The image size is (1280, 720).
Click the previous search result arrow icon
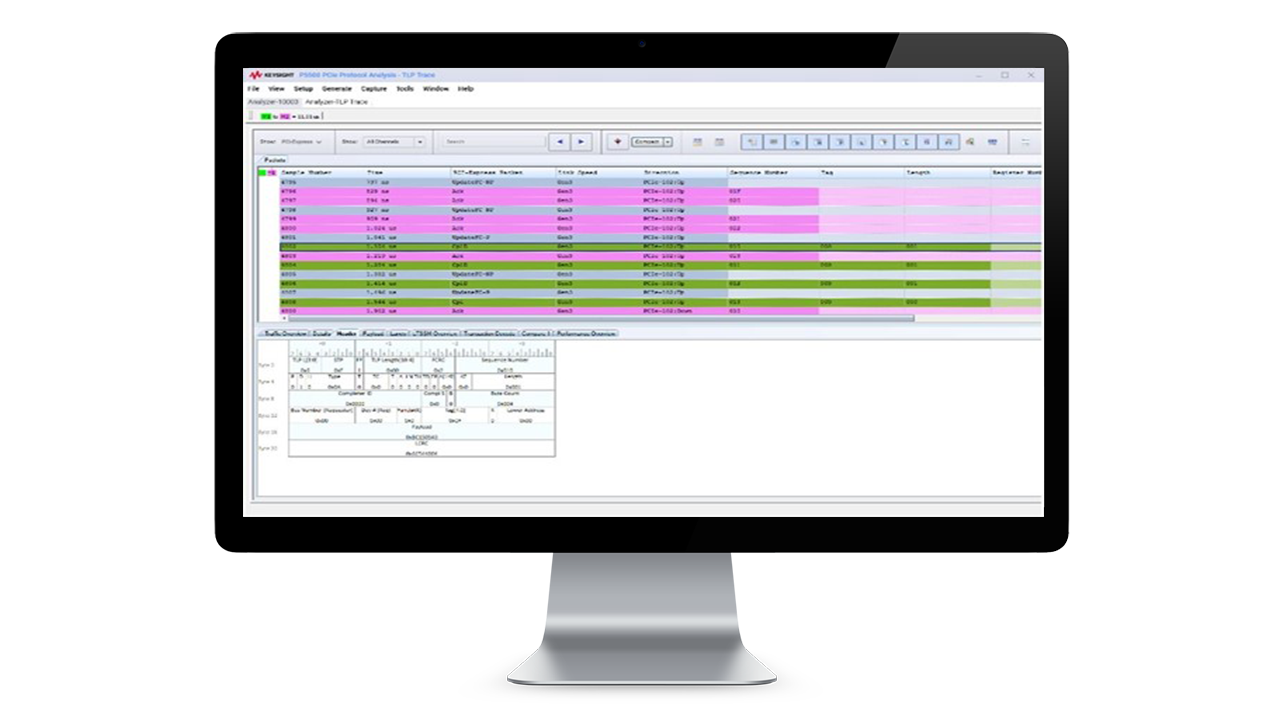click(559, 141)
